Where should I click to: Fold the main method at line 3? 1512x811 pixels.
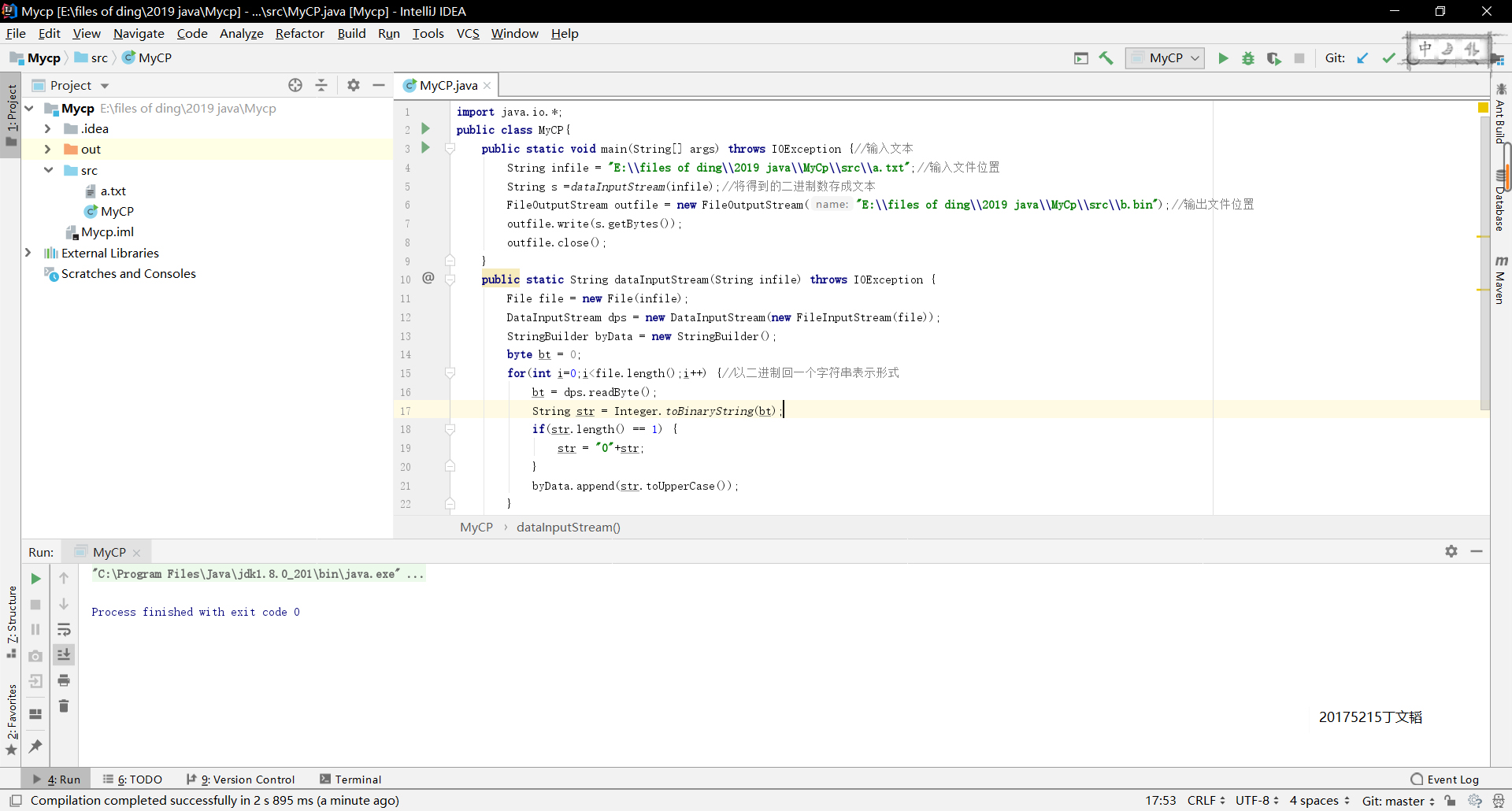coord(450,148)
